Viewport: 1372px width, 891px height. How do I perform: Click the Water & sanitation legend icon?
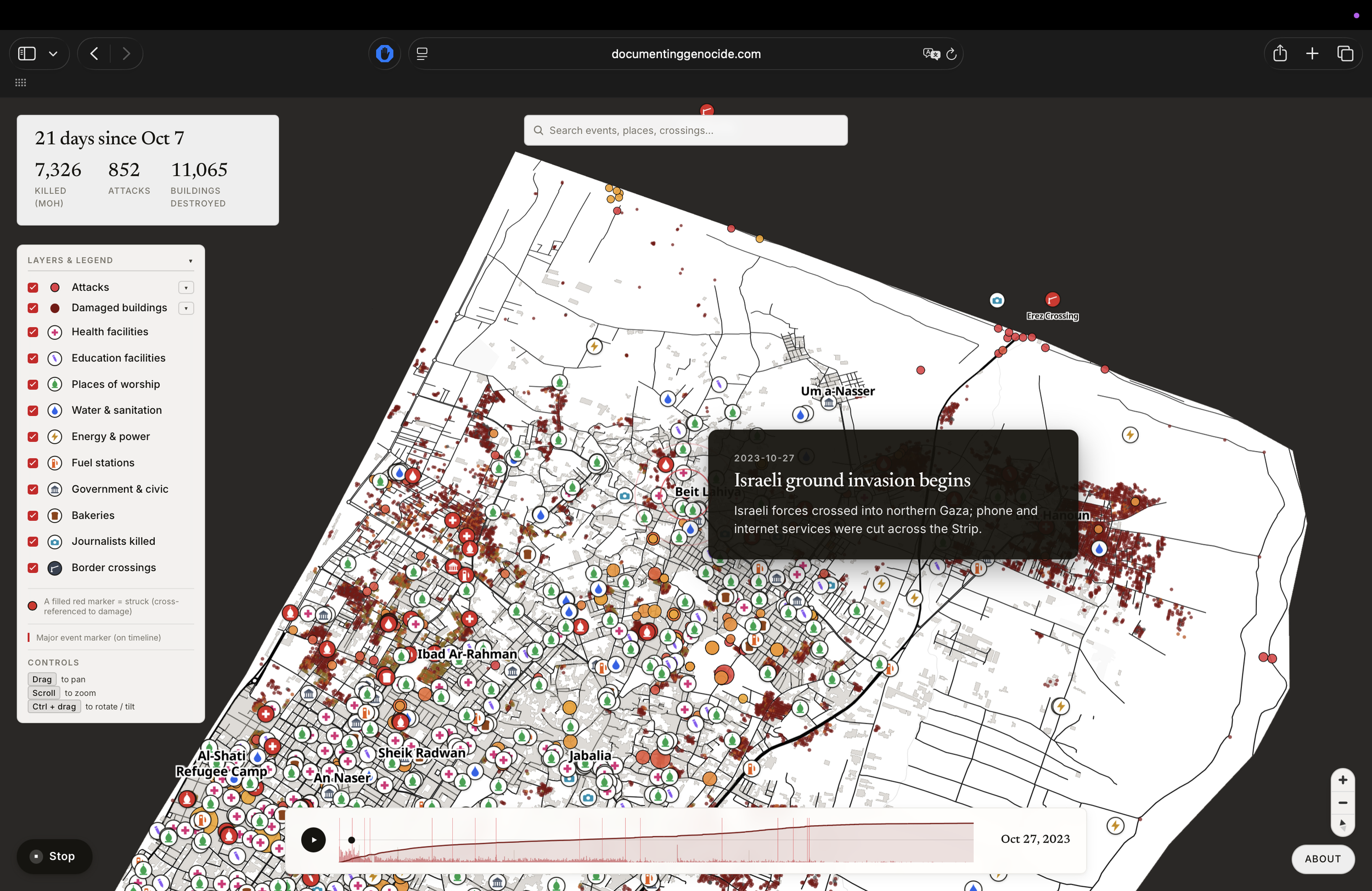click(x=55, y=410)
